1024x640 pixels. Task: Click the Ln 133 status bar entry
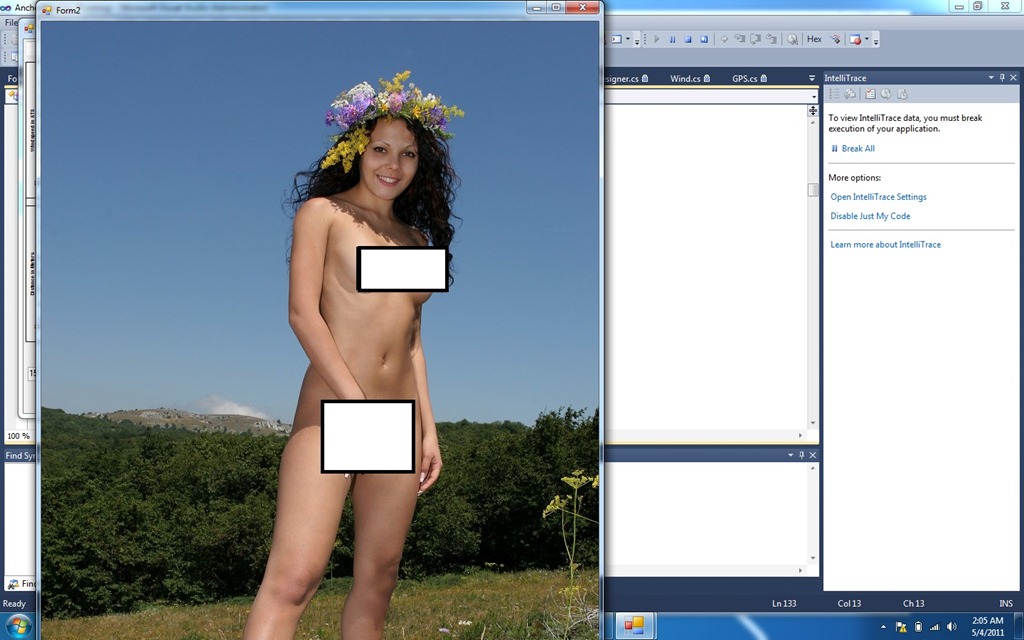tap(784, 603)
